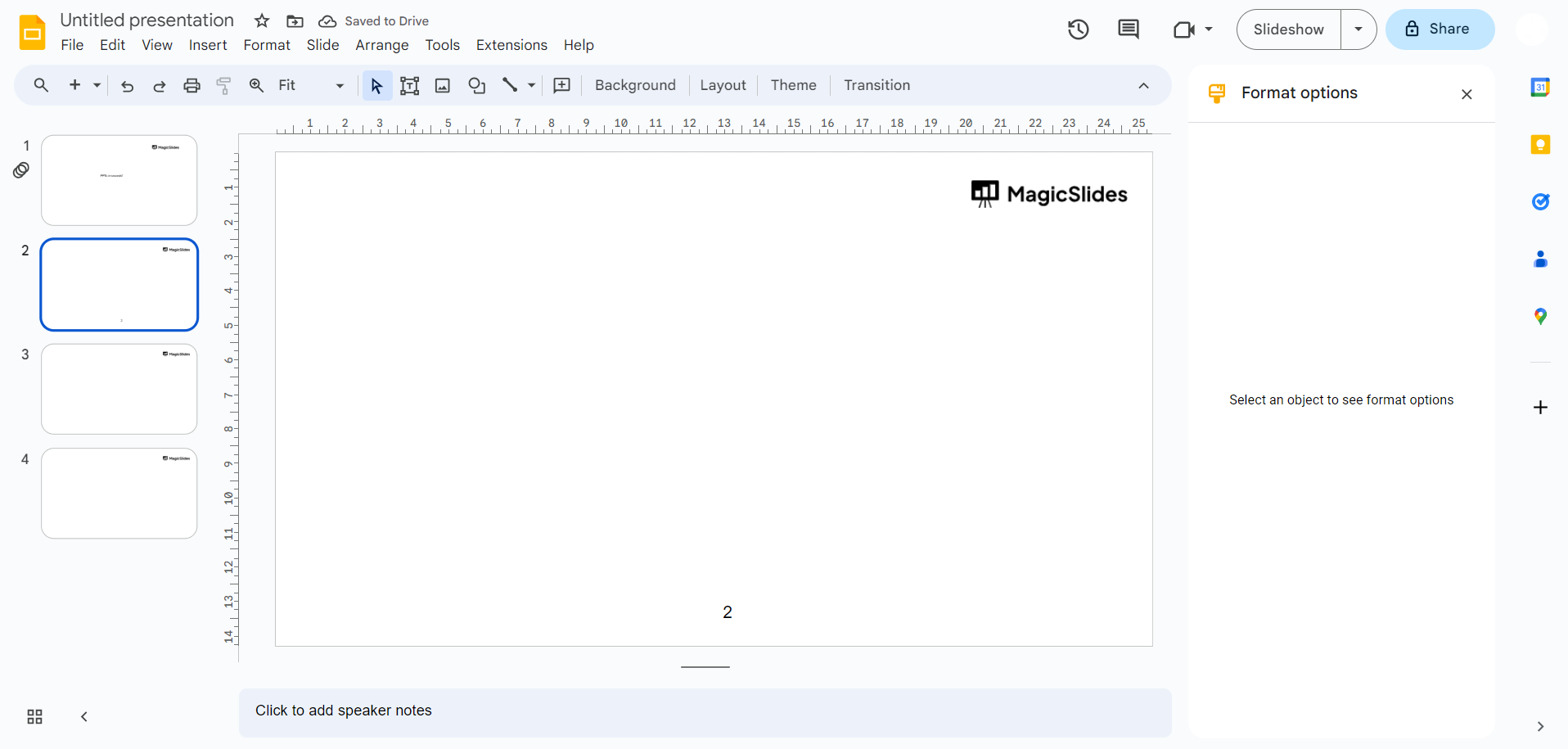The width and height of the screenshot is (1568, 749).
Task: Start the Slideshow
Action: 1289,29
